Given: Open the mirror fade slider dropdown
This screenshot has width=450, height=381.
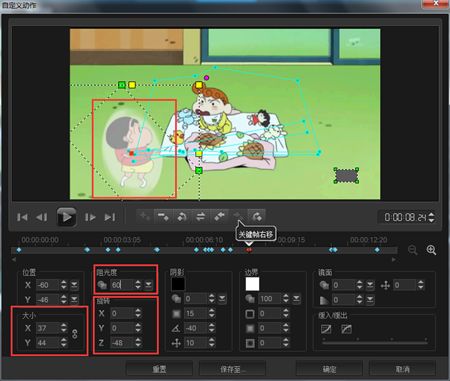Looking at the screenshot, I should 370,300.
